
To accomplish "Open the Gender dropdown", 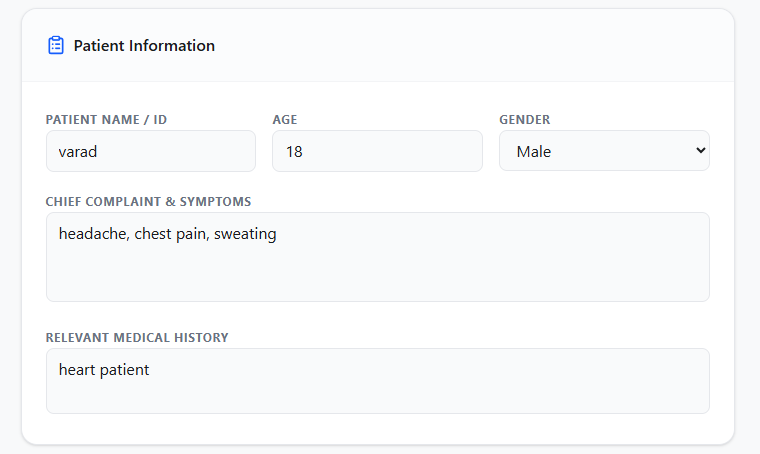I will tap(604, 152).
